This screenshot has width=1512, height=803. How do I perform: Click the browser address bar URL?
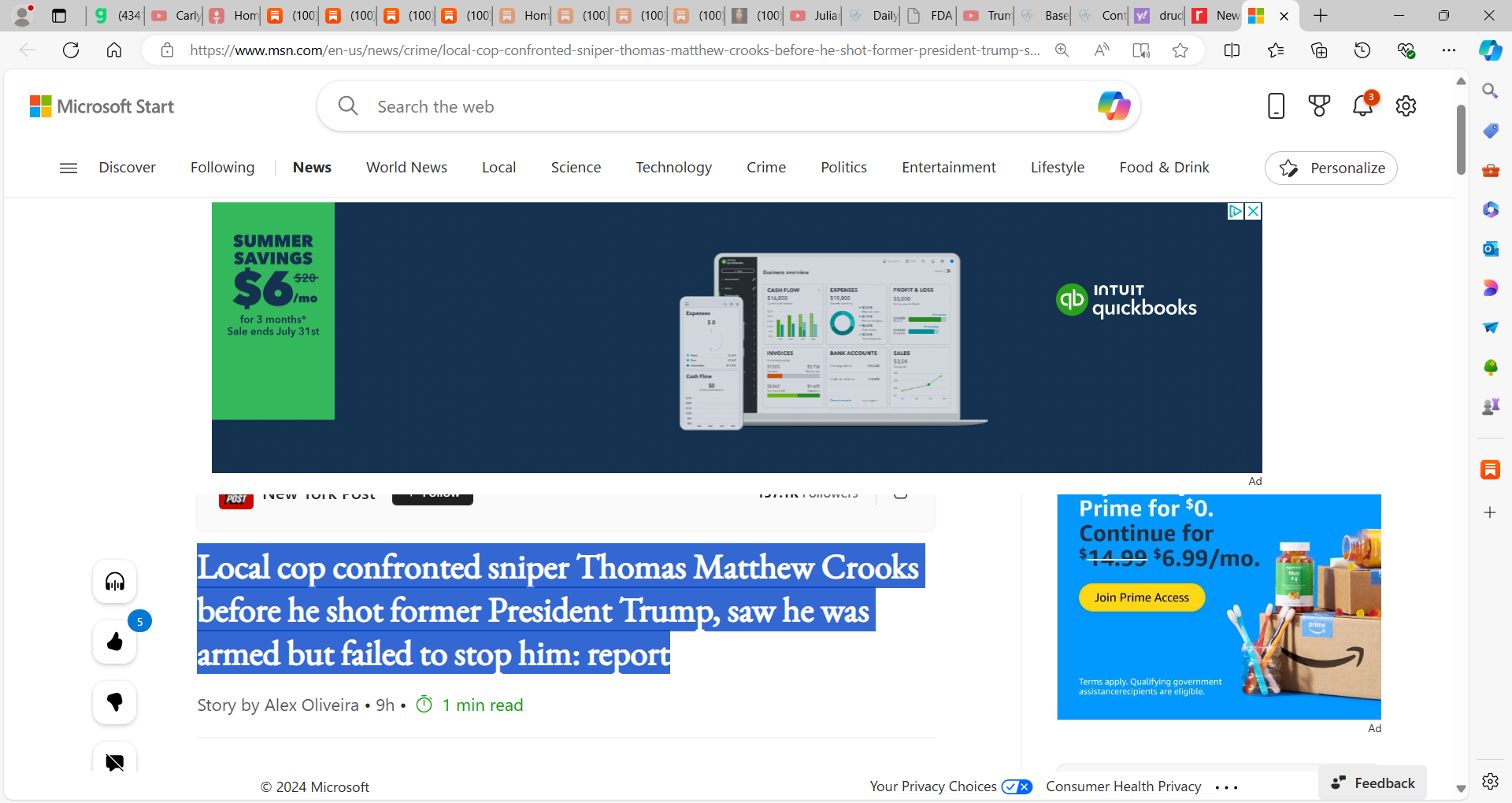pyautogui.click(x=614, y=50)
